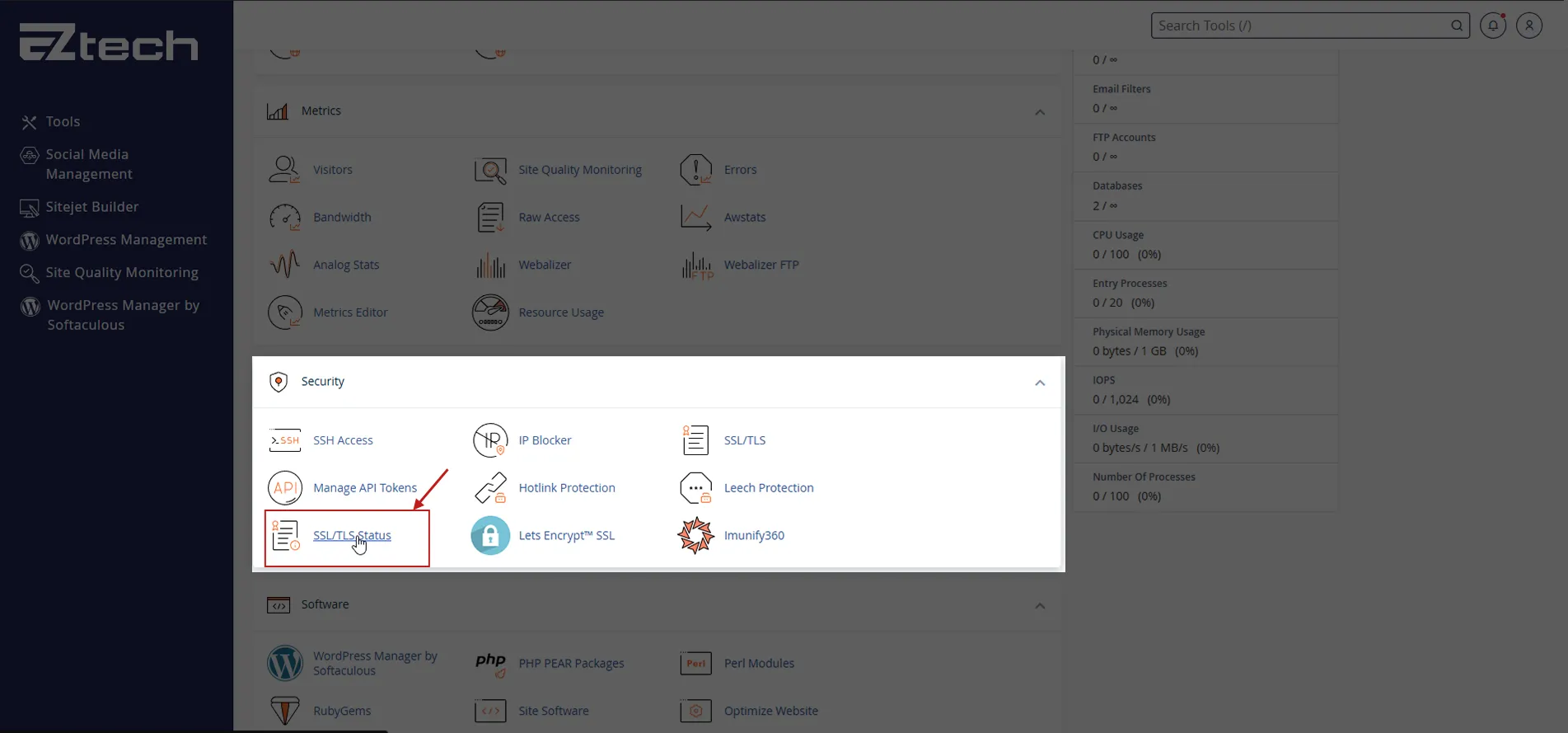Click the Databases statistic

pyautogui.click(x=1206, y=196)
